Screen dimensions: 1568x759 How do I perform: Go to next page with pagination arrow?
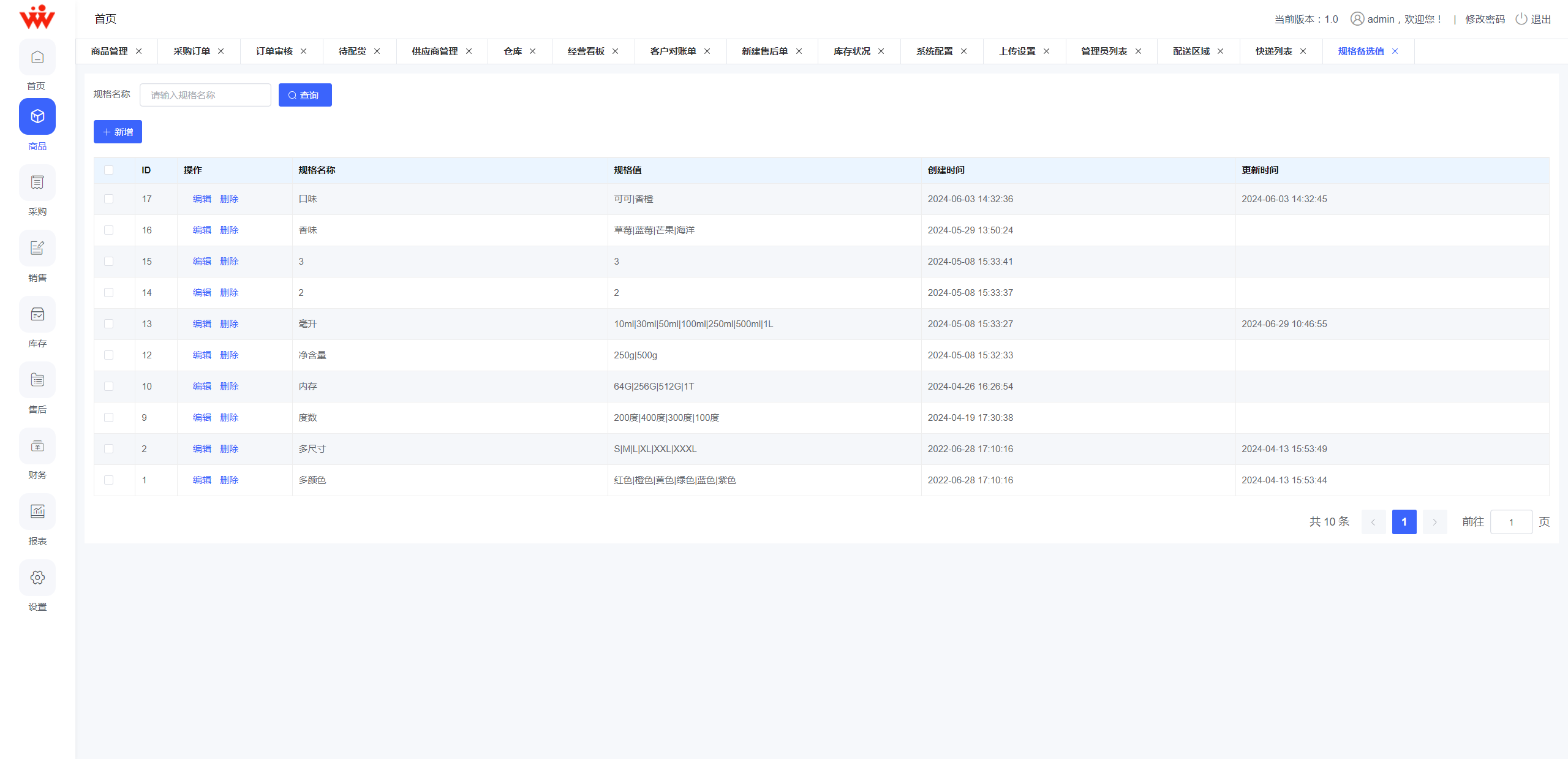(x=1434, y=521)
